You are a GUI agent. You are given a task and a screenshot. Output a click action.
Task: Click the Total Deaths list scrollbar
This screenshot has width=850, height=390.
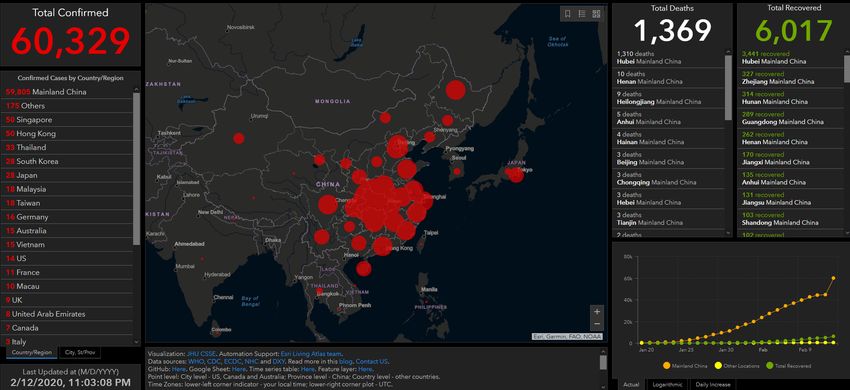point(729,87)
